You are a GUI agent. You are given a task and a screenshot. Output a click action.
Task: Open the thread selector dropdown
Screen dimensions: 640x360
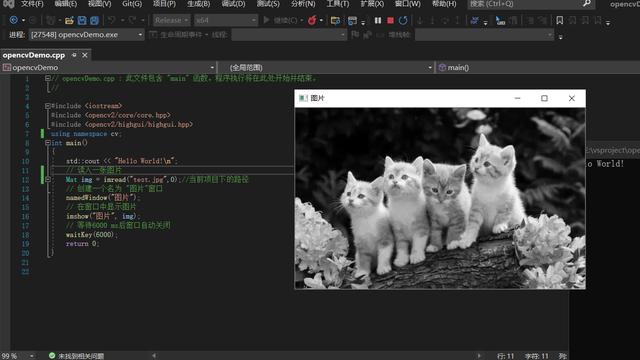coord(289,35)
